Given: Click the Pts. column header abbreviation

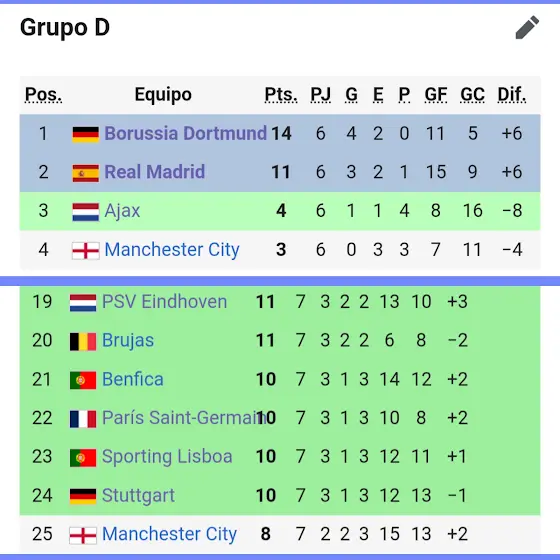Looking at the screenshot, I should tap(281, 95).
